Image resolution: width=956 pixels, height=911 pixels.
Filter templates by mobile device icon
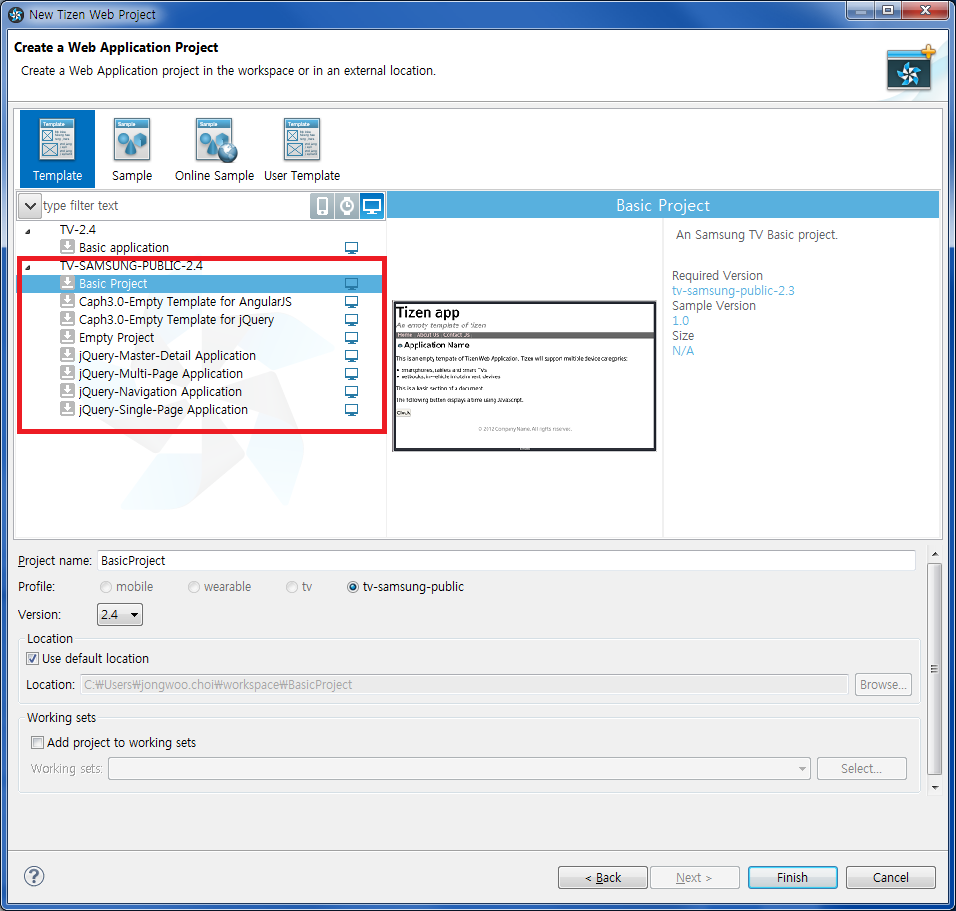click(x=322, y=206)
